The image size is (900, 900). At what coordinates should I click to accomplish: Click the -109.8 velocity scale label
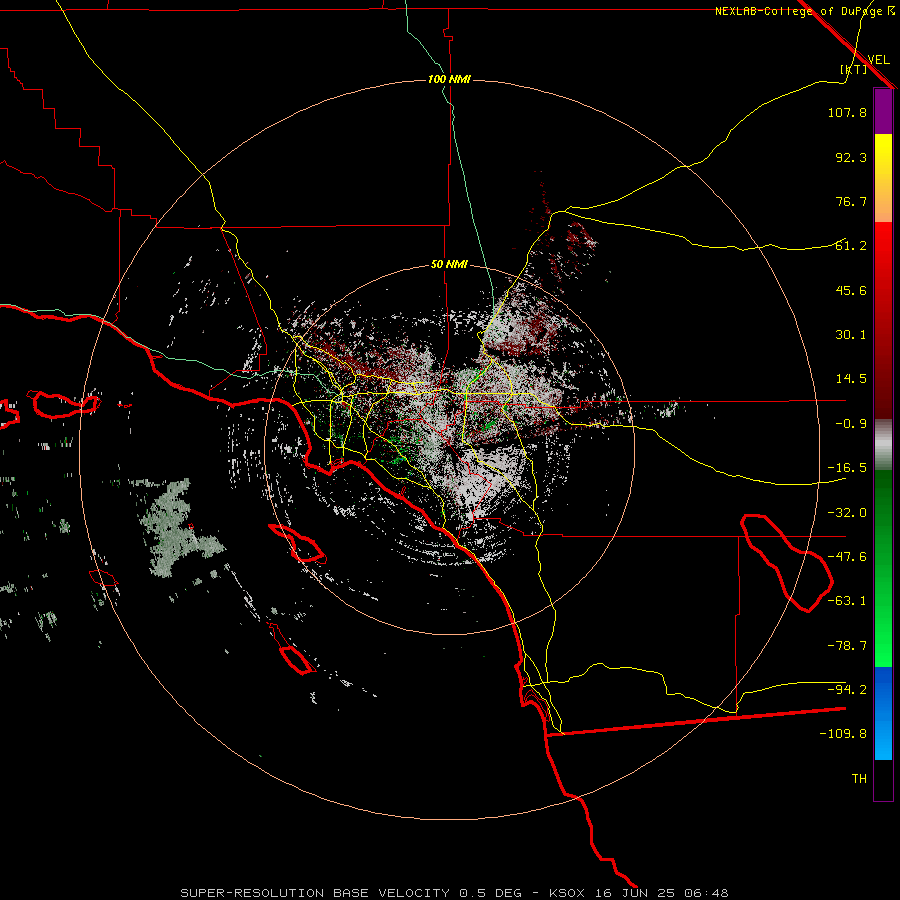click(x=843, y=734)
